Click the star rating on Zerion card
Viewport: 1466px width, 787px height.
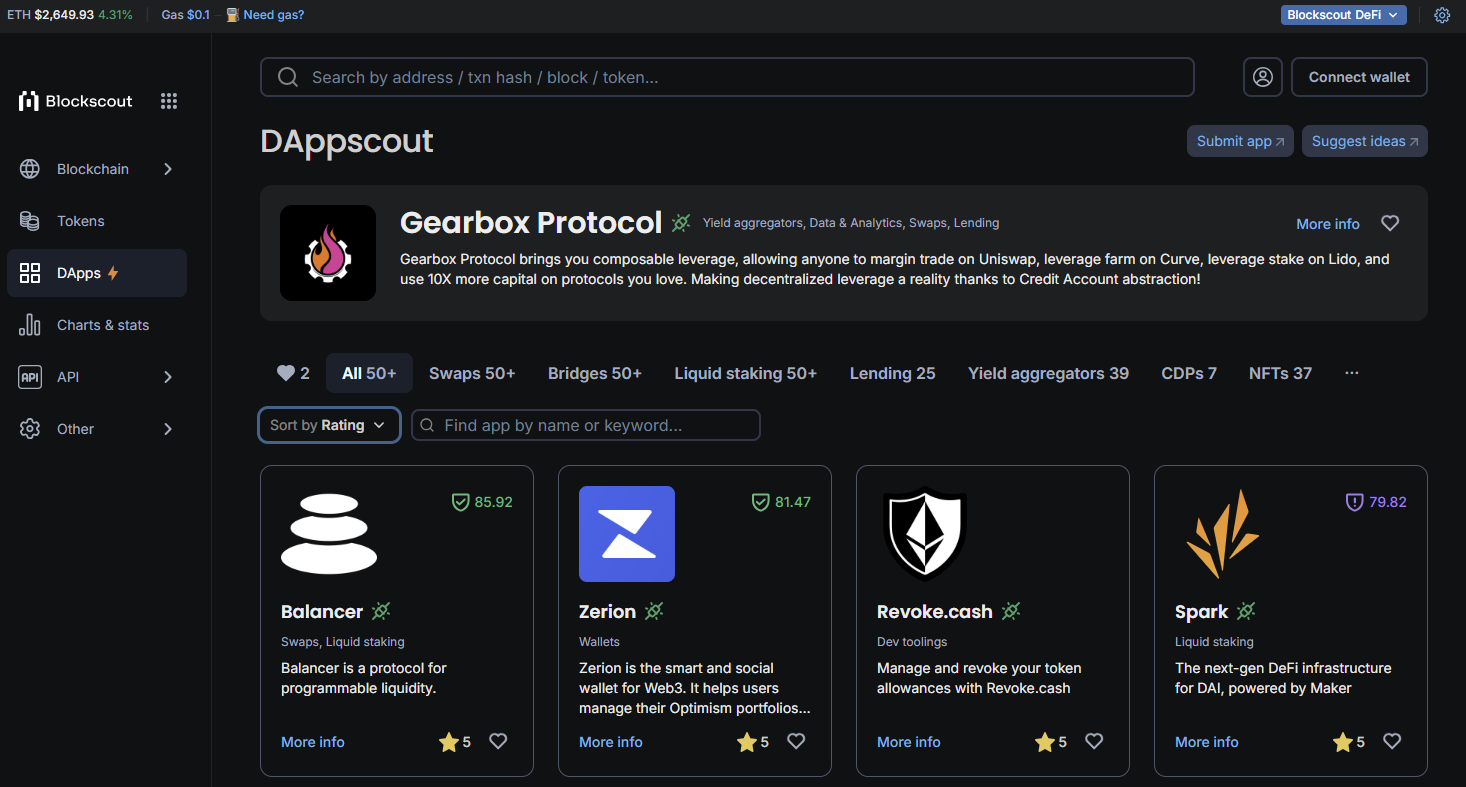[753, 742]
